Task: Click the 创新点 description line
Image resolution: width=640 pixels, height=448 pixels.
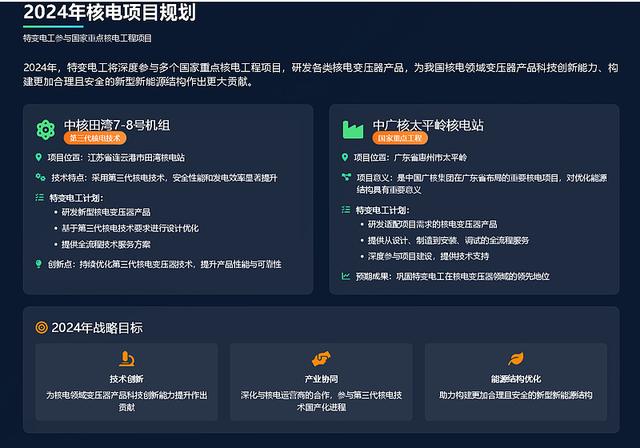Action: [164, 264]
